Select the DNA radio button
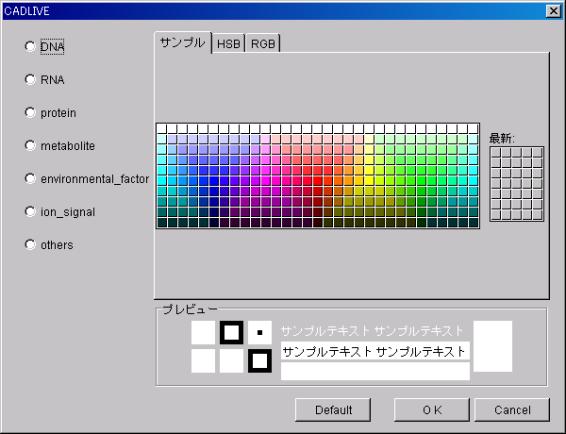This screenshot has height=434, width=566. tap(30, 47)
